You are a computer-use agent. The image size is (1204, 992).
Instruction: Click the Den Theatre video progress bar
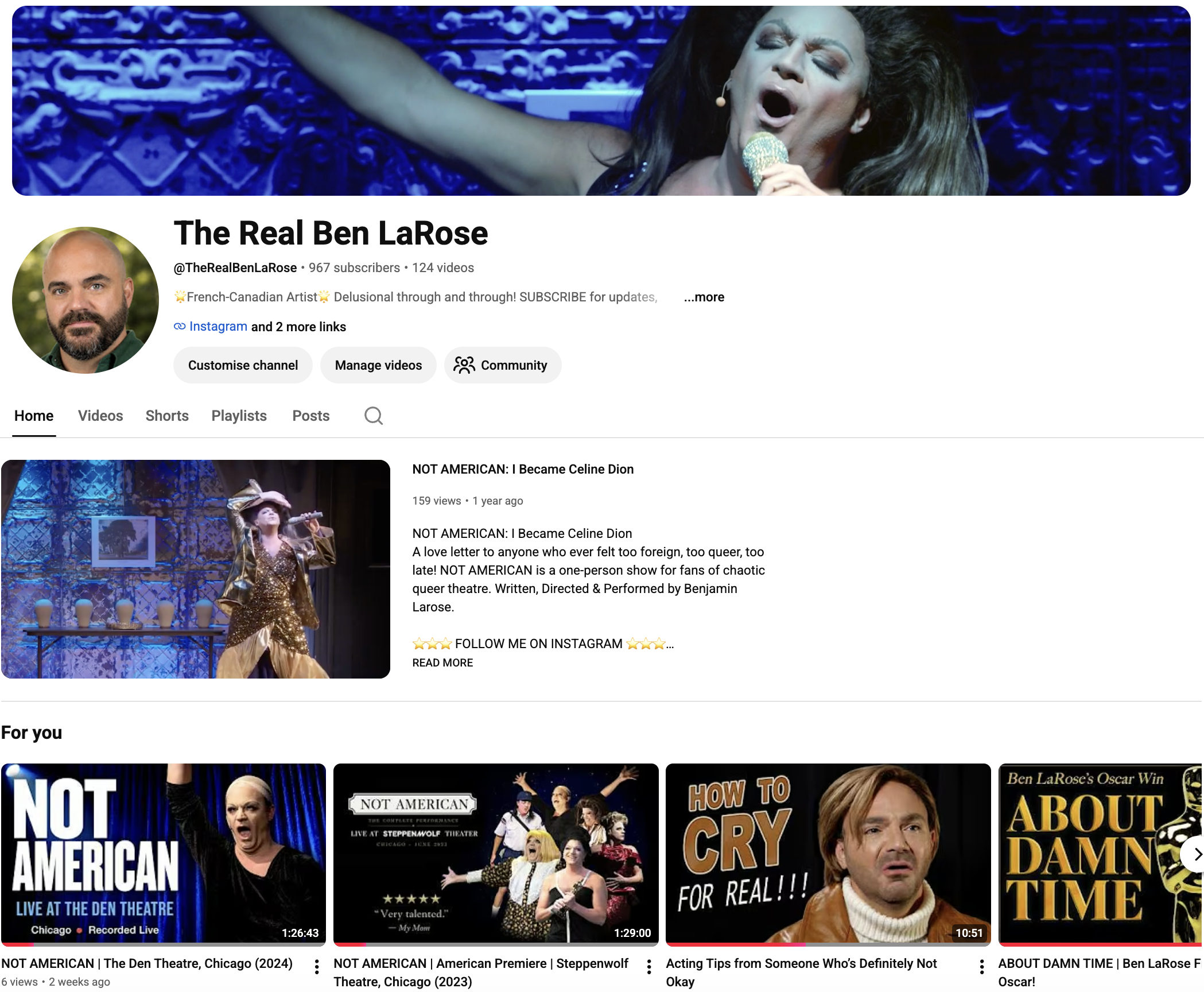click(x=164, y=944)
